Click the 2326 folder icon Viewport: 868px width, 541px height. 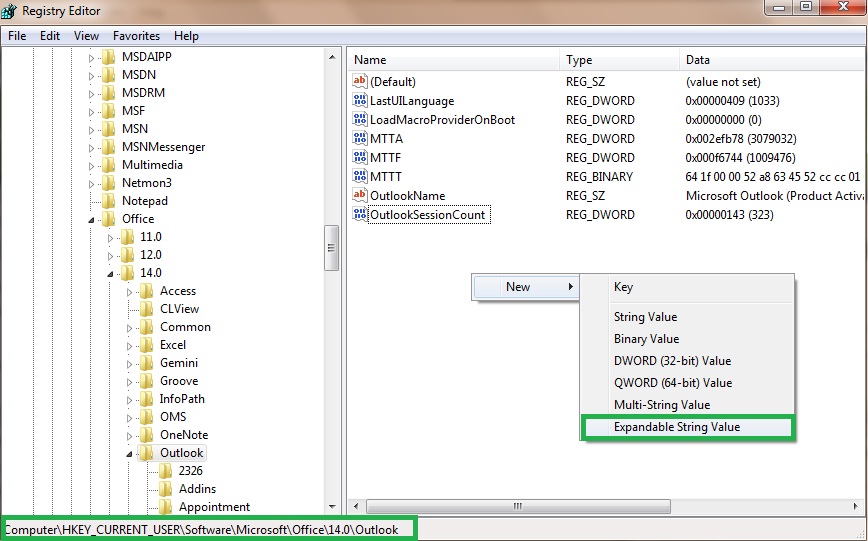tap(165, 471)
